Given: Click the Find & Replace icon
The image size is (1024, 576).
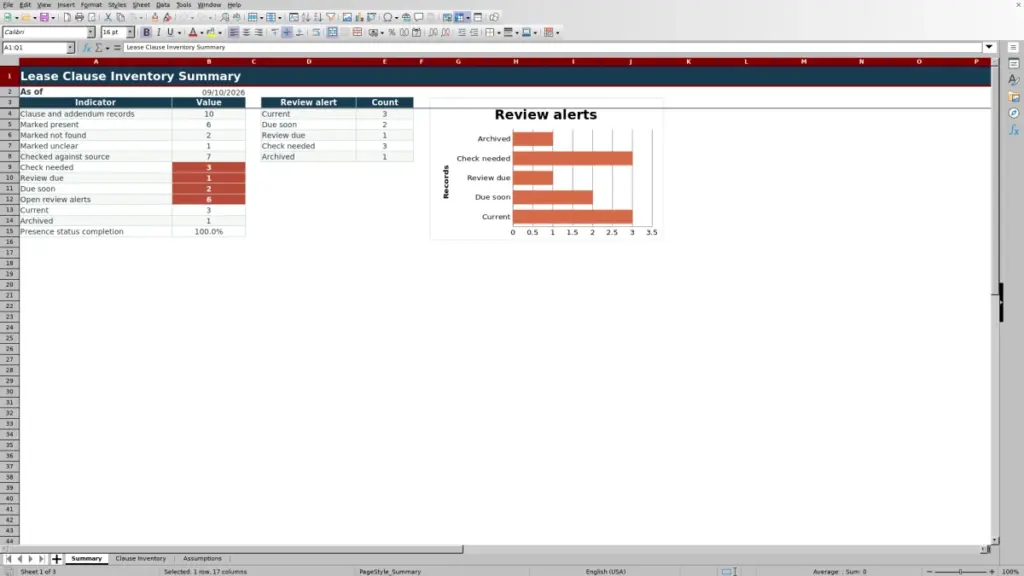Looking at the screenshot, I should click(x=224, y=17).
